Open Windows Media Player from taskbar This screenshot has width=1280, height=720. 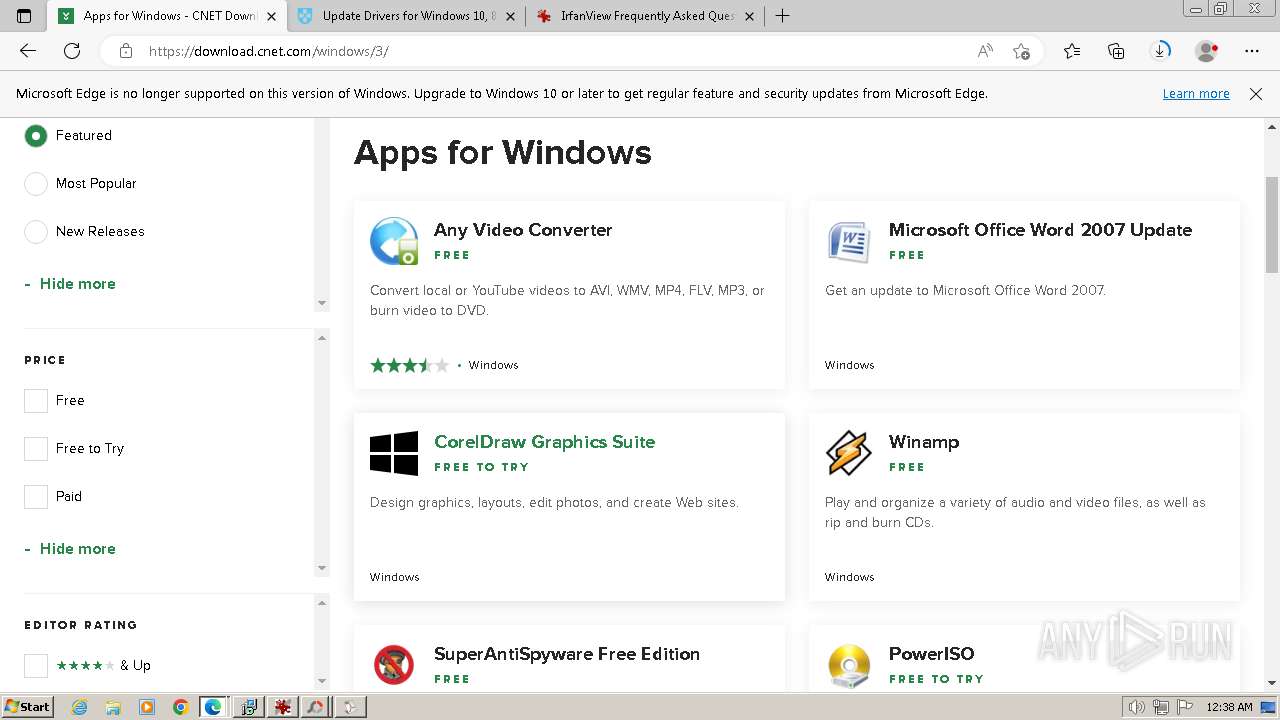[147, 707]
